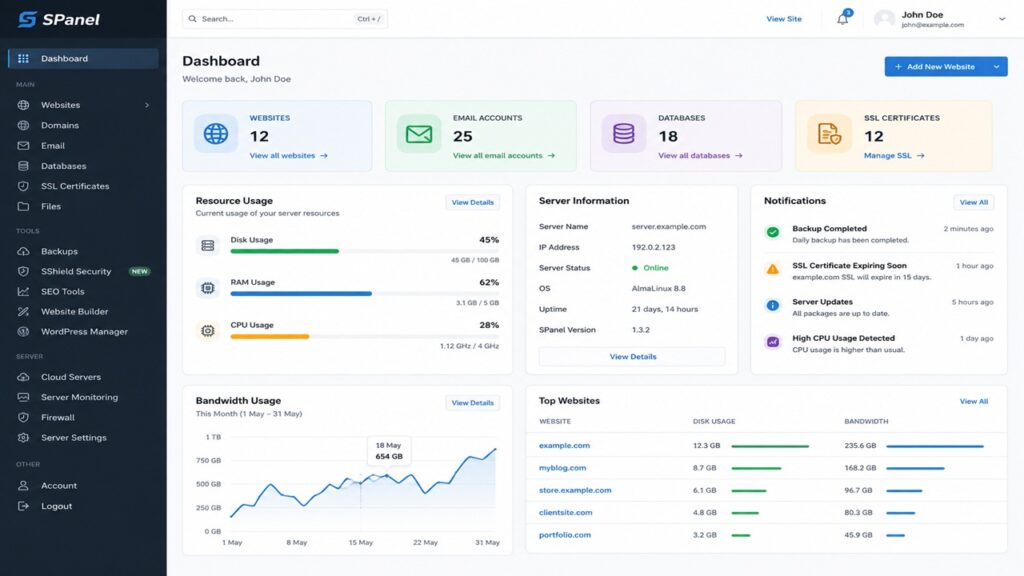Click the Server Settings gear icon
This screenshot has height=576, width=1024.
24,438
